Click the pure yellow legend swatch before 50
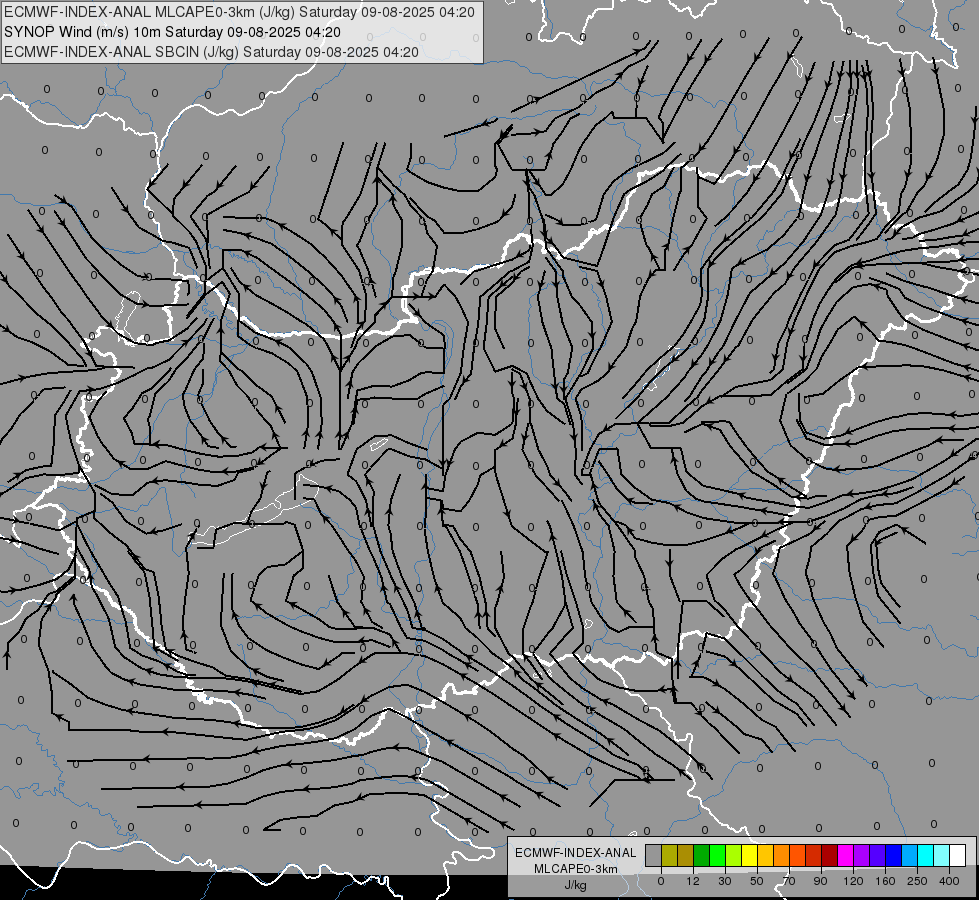The image size is (979, 900). pyautogui.click(x=750, y=855)
